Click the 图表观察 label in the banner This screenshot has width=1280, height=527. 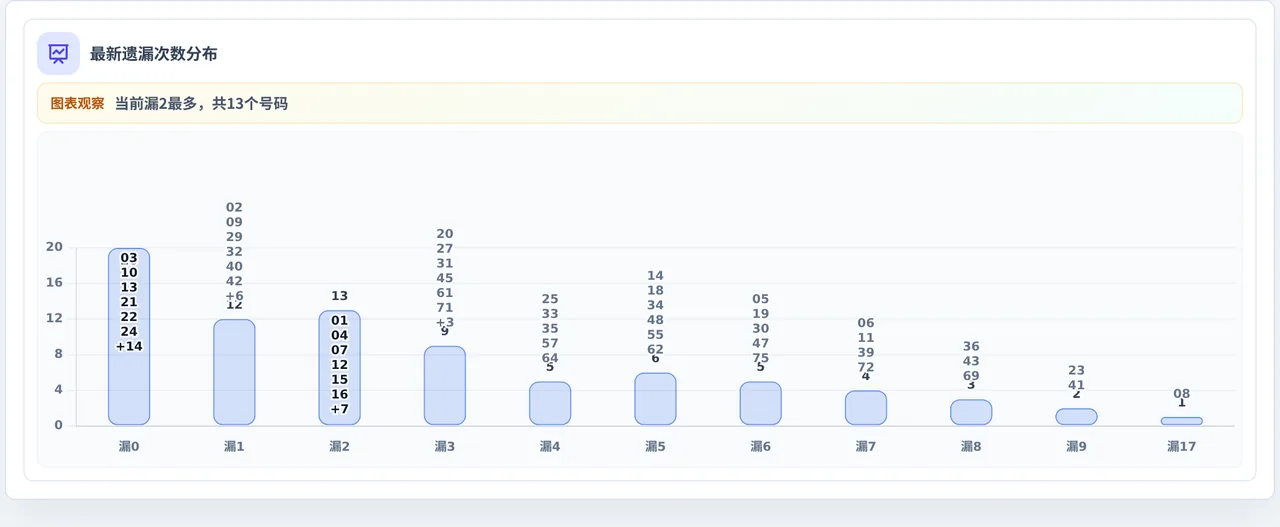point(78,103)
